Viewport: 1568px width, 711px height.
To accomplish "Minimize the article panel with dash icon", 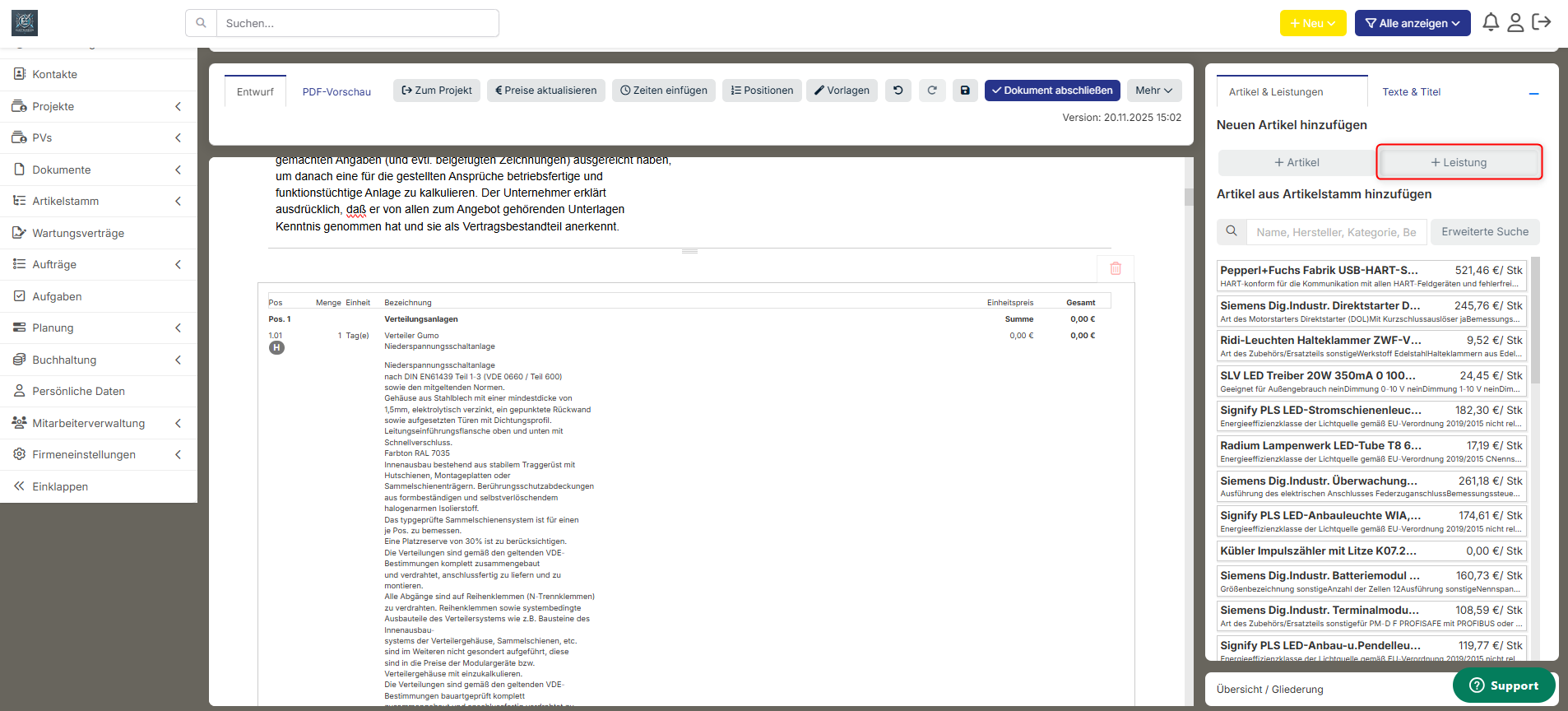I will [x=1533, y=94].
